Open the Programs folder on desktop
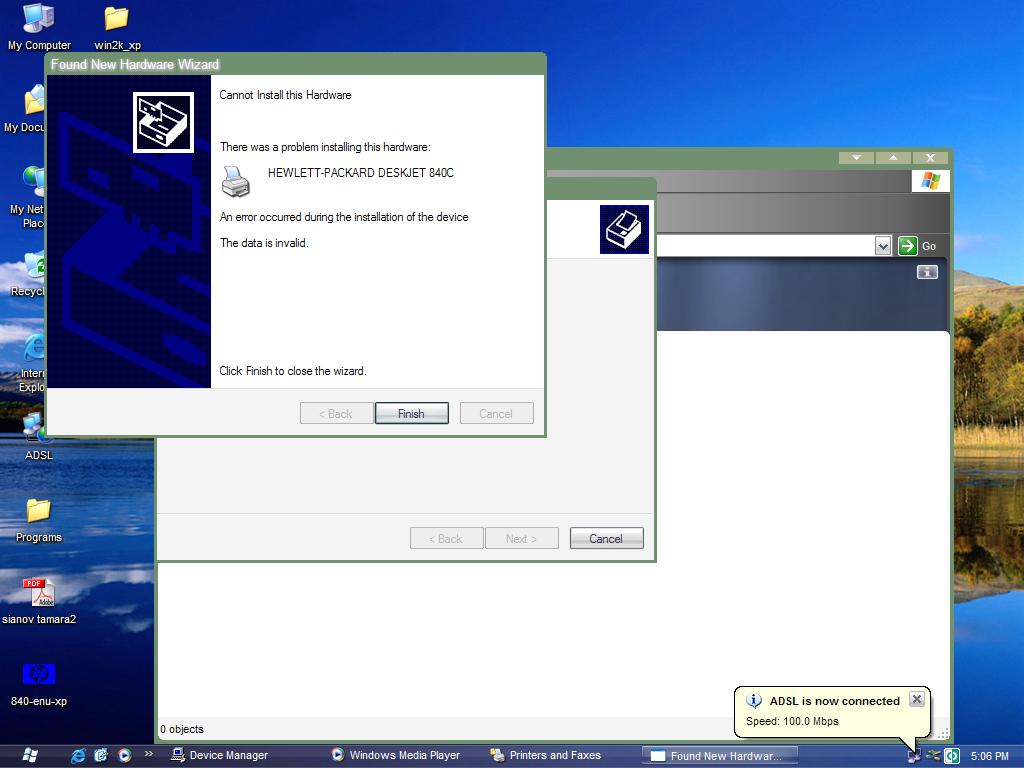Screen dimensions: 1024x768 [x=38, y=512]
